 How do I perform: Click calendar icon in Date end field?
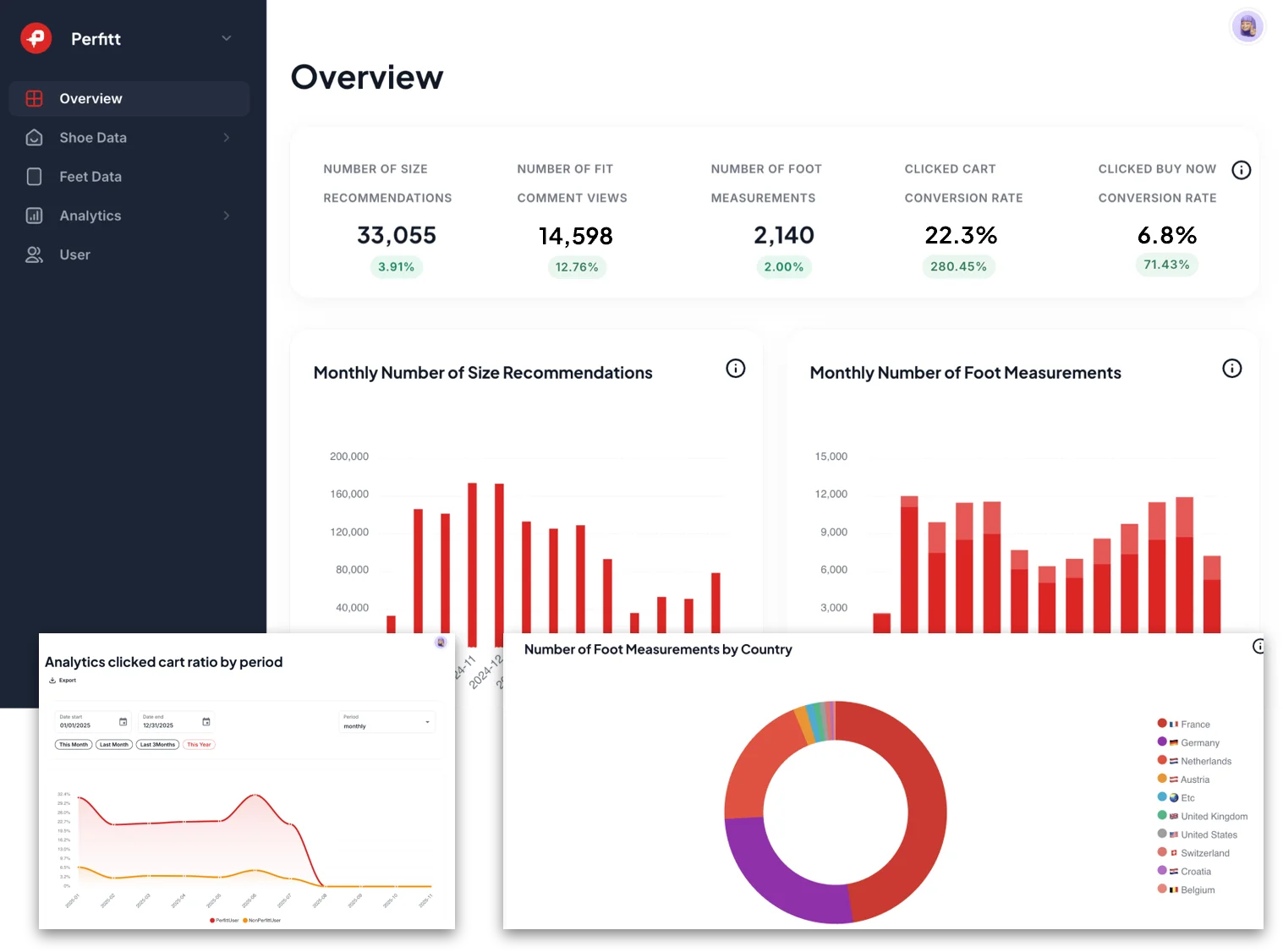tap(206, 722)
